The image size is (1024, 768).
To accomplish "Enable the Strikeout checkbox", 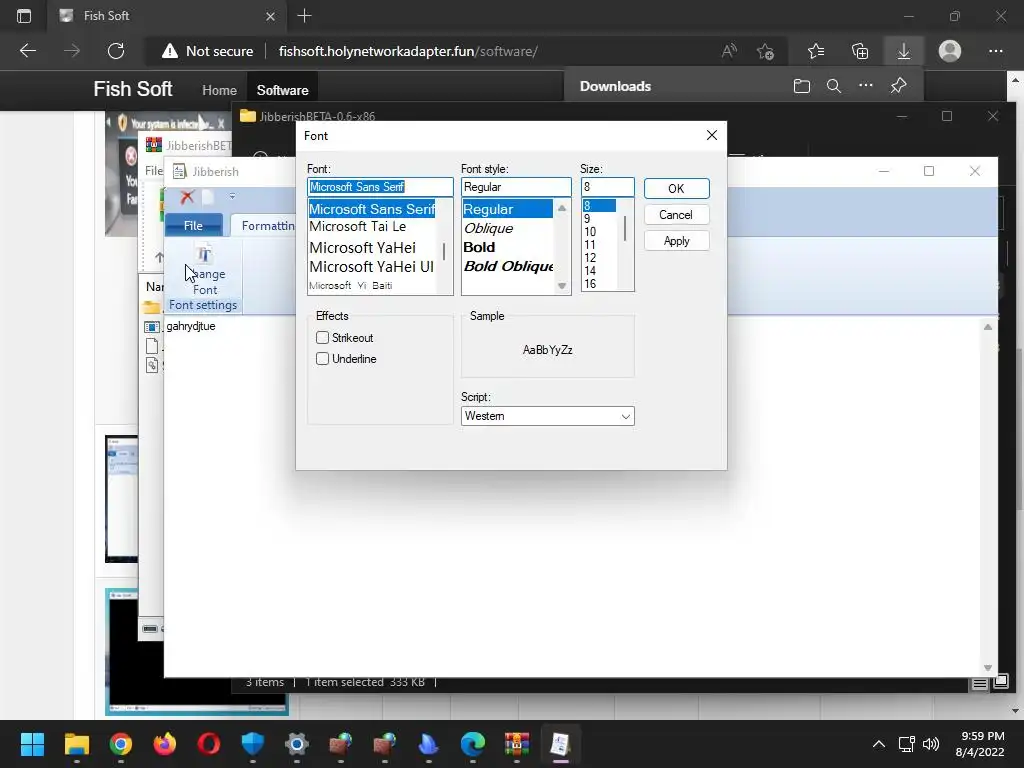I will 322,338.
